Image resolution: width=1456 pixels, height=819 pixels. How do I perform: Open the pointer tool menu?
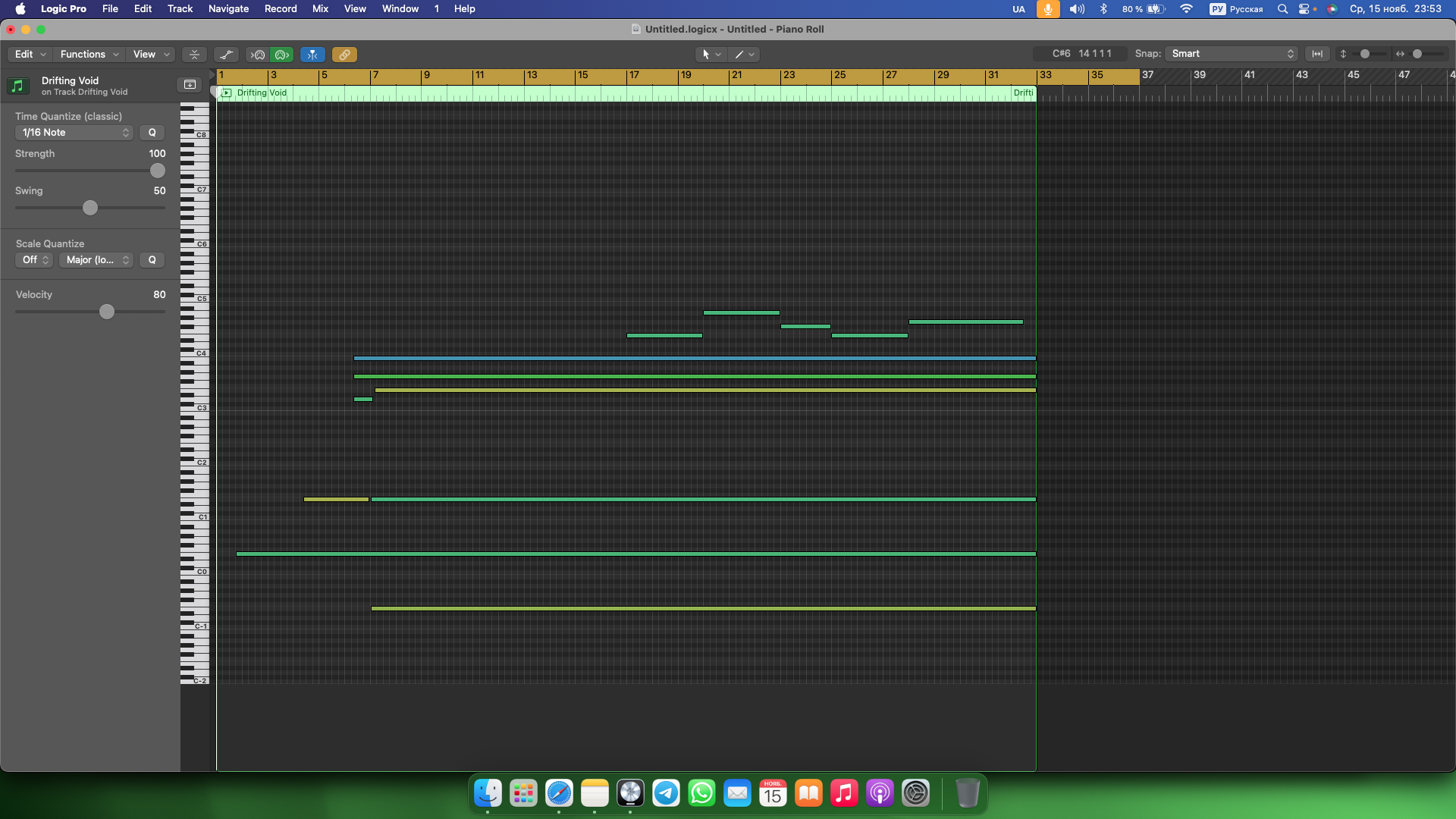(x=711, y=55)
